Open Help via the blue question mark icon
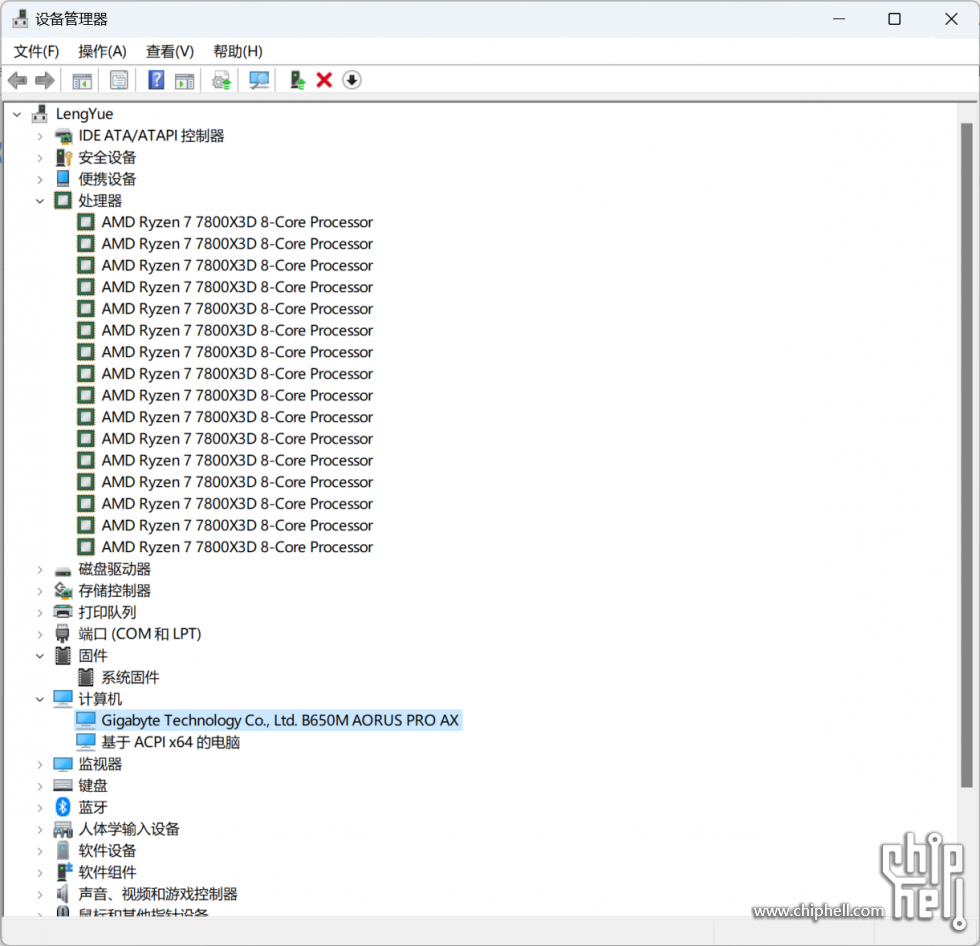This screenshot has width=980, height=946. pyautogui.click(x=156, y=81)
